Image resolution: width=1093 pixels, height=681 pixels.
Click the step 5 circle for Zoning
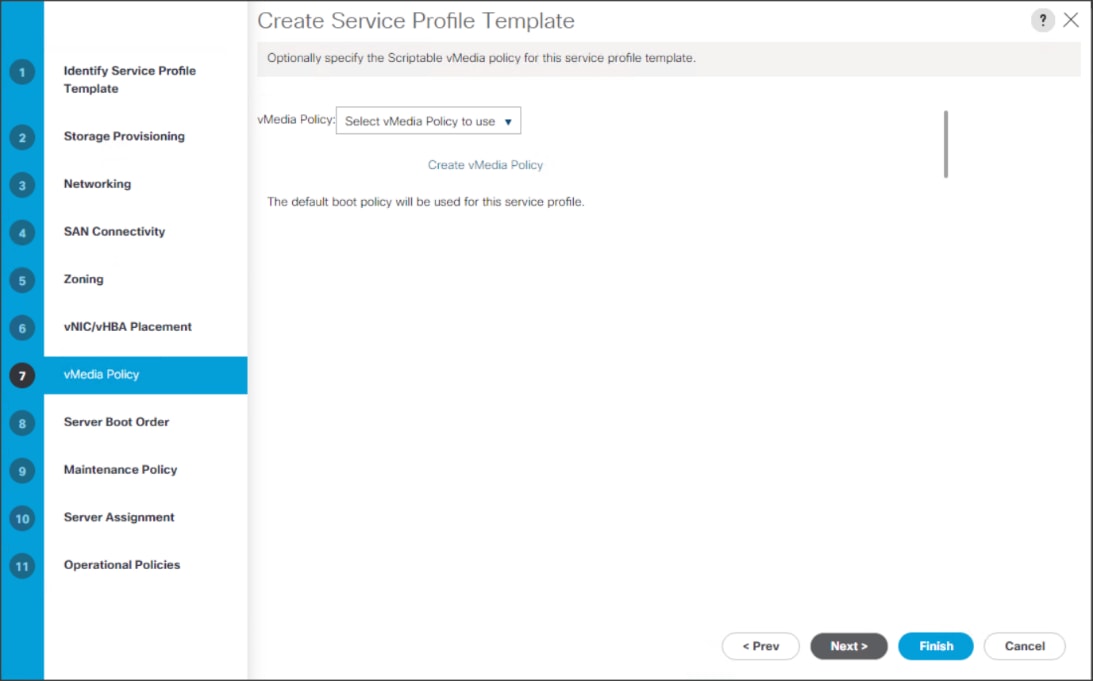pos(22,280)
